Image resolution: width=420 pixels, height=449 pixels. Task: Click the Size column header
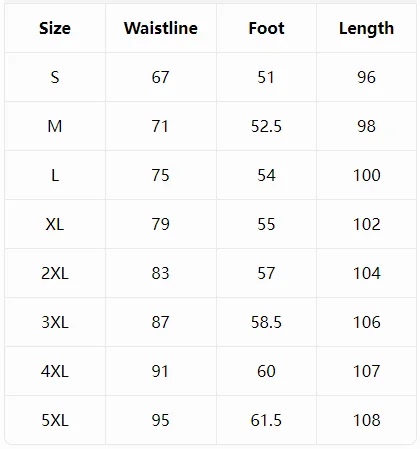coord(55,28)
